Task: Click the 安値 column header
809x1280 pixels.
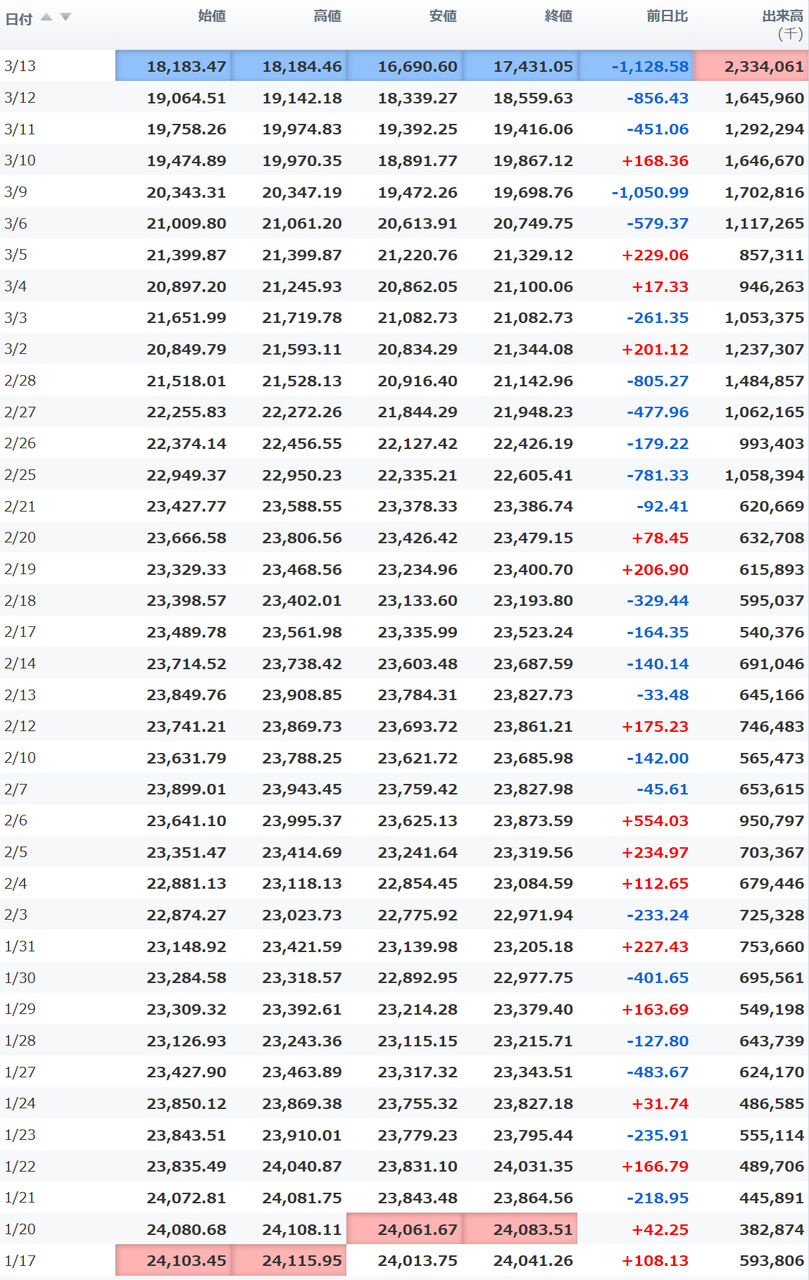Action: coord(443,16)
